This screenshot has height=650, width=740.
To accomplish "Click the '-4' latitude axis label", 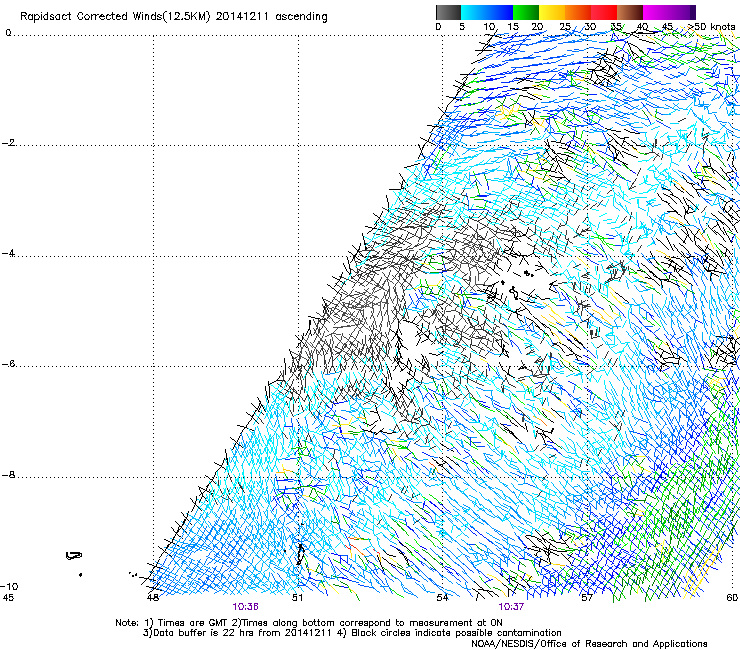I will (9, 253).
